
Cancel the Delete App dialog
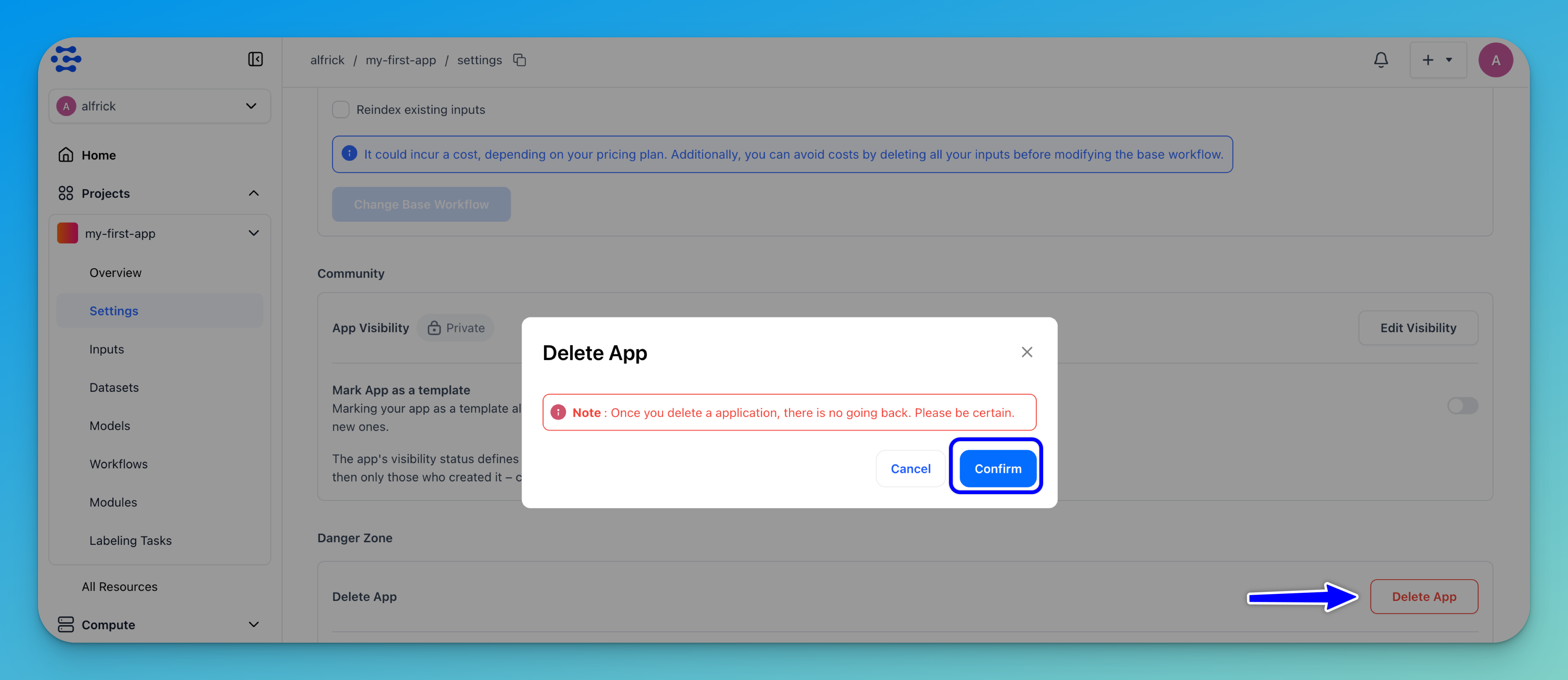coord(910,469)
